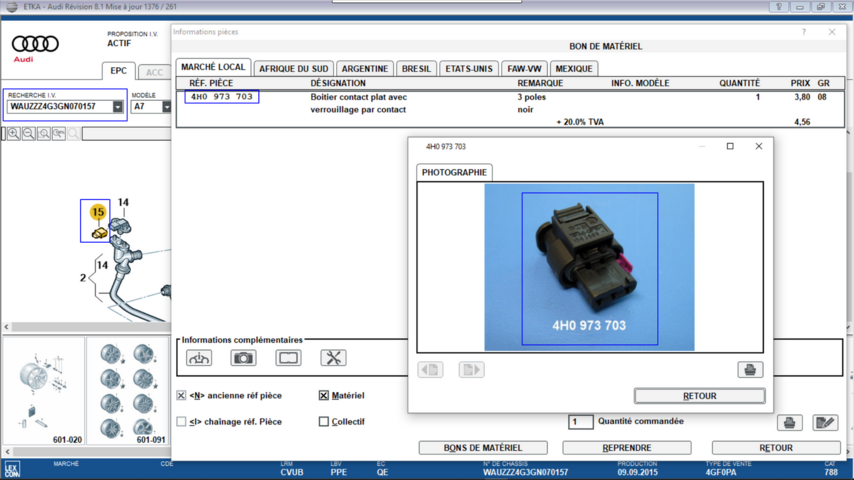This screenshot has width=854, height=480.
Task: Click the Informations pièces help question mark
Action: click(804, 32)
